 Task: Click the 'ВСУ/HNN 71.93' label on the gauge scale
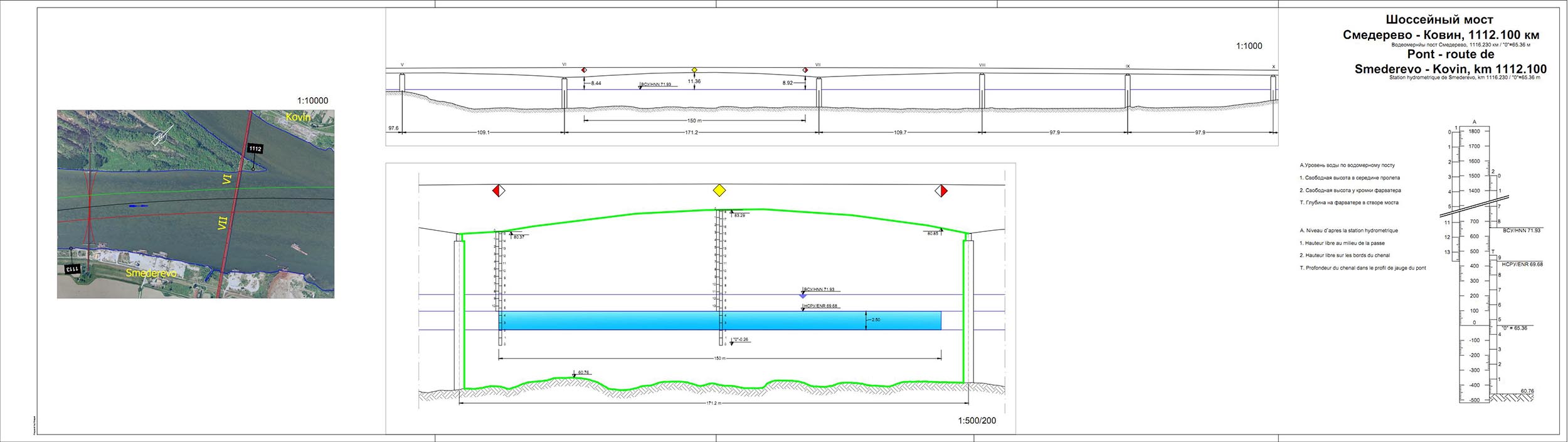tap(1522, 231)
